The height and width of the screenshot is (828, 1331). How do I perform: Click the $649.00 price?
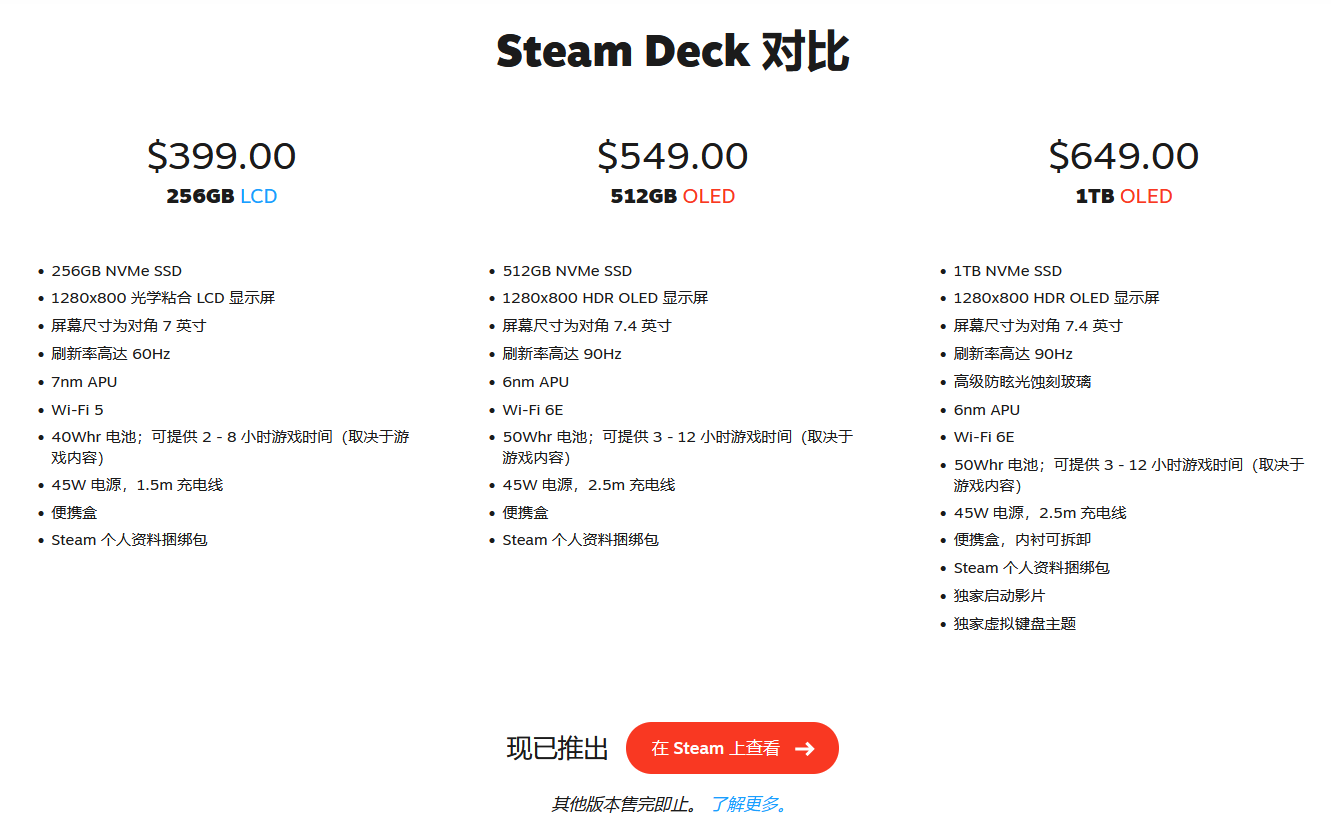point(1123,156)
